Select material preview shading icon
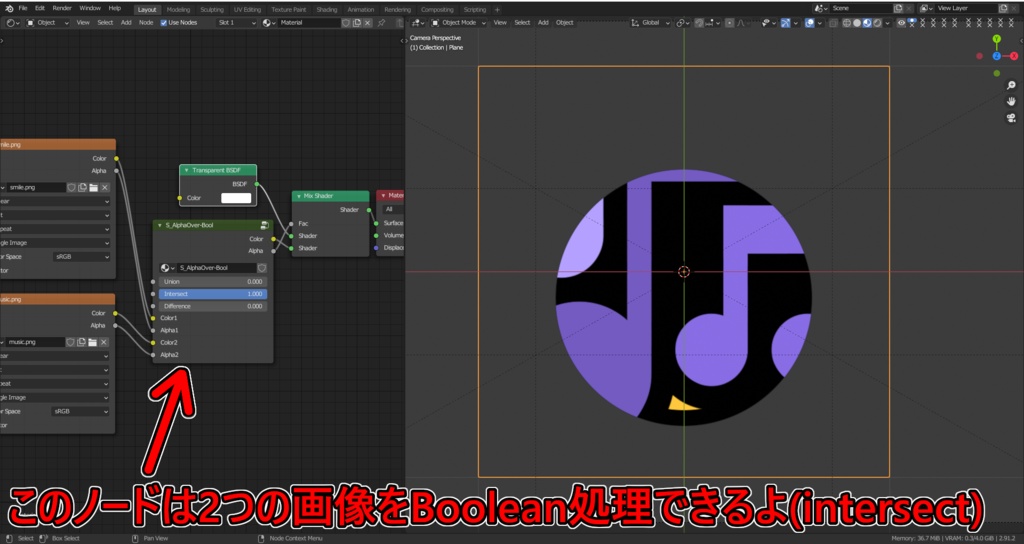The image size is (1024, 544). [867, 22]
